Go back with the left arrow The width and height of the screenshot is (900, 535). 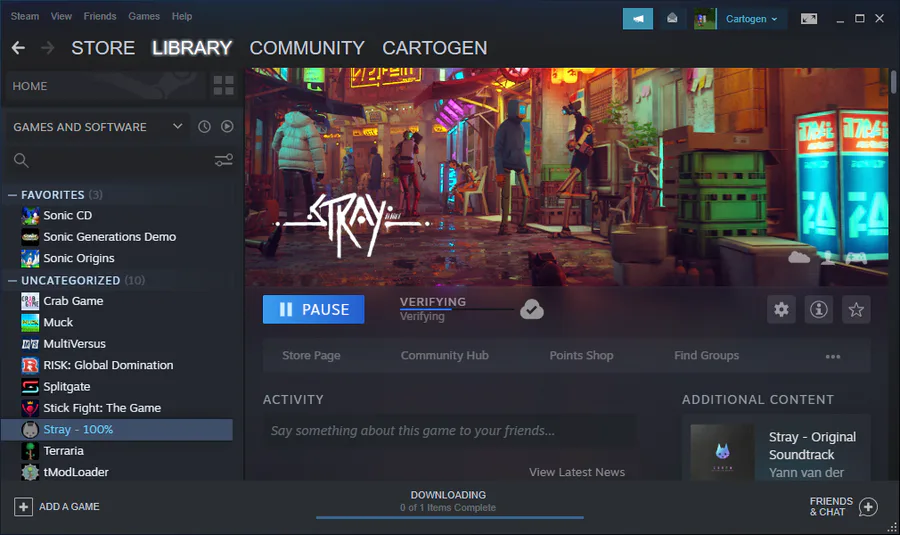click(18, 48)
